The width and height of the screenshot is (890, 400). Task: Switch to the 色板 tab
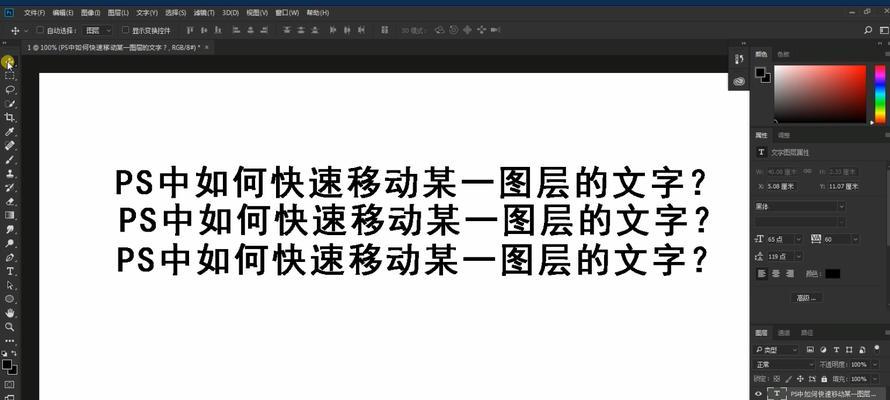[783, 54]
